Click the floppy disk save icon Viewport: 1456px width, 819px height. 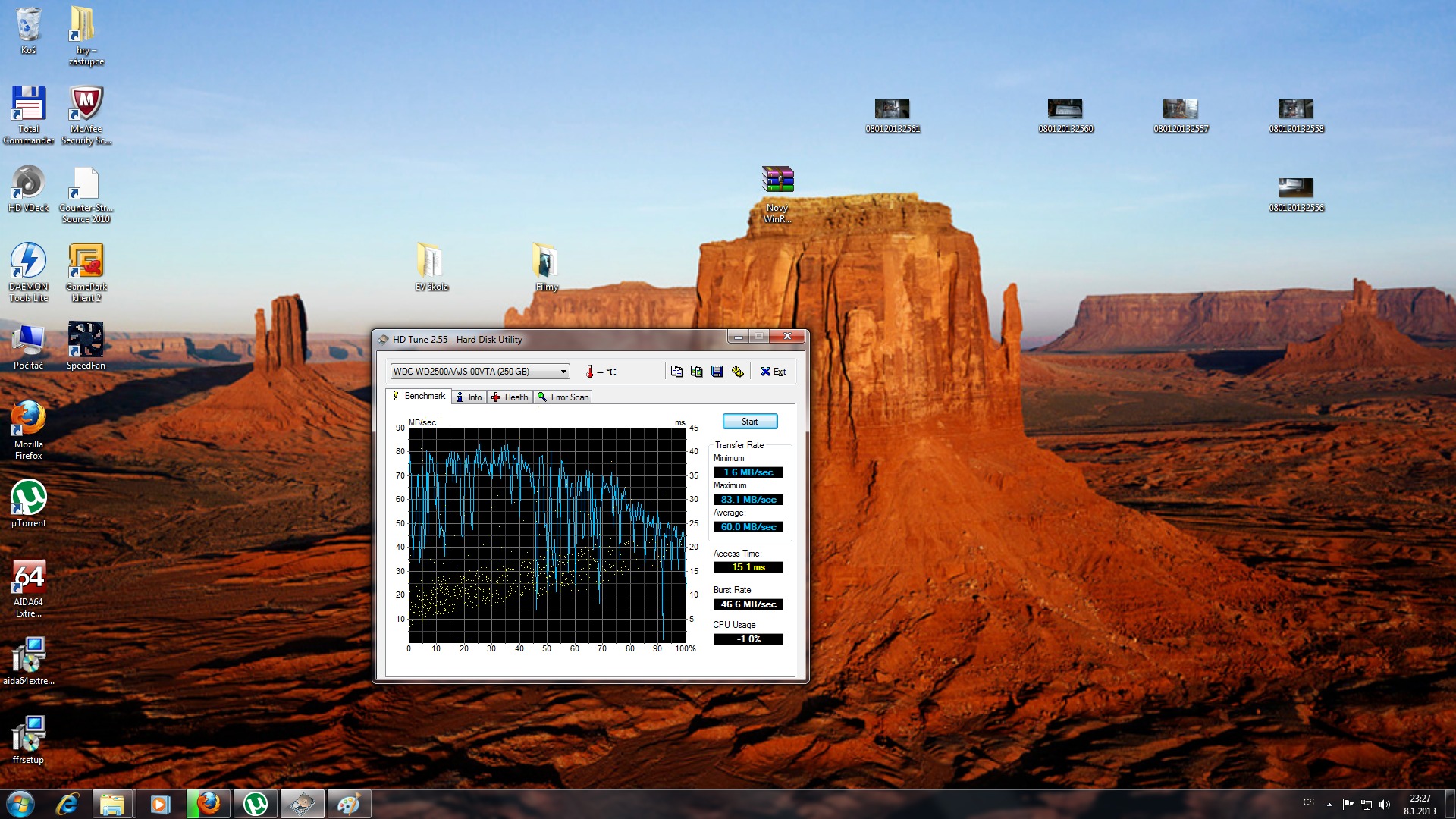coord(717,371)
